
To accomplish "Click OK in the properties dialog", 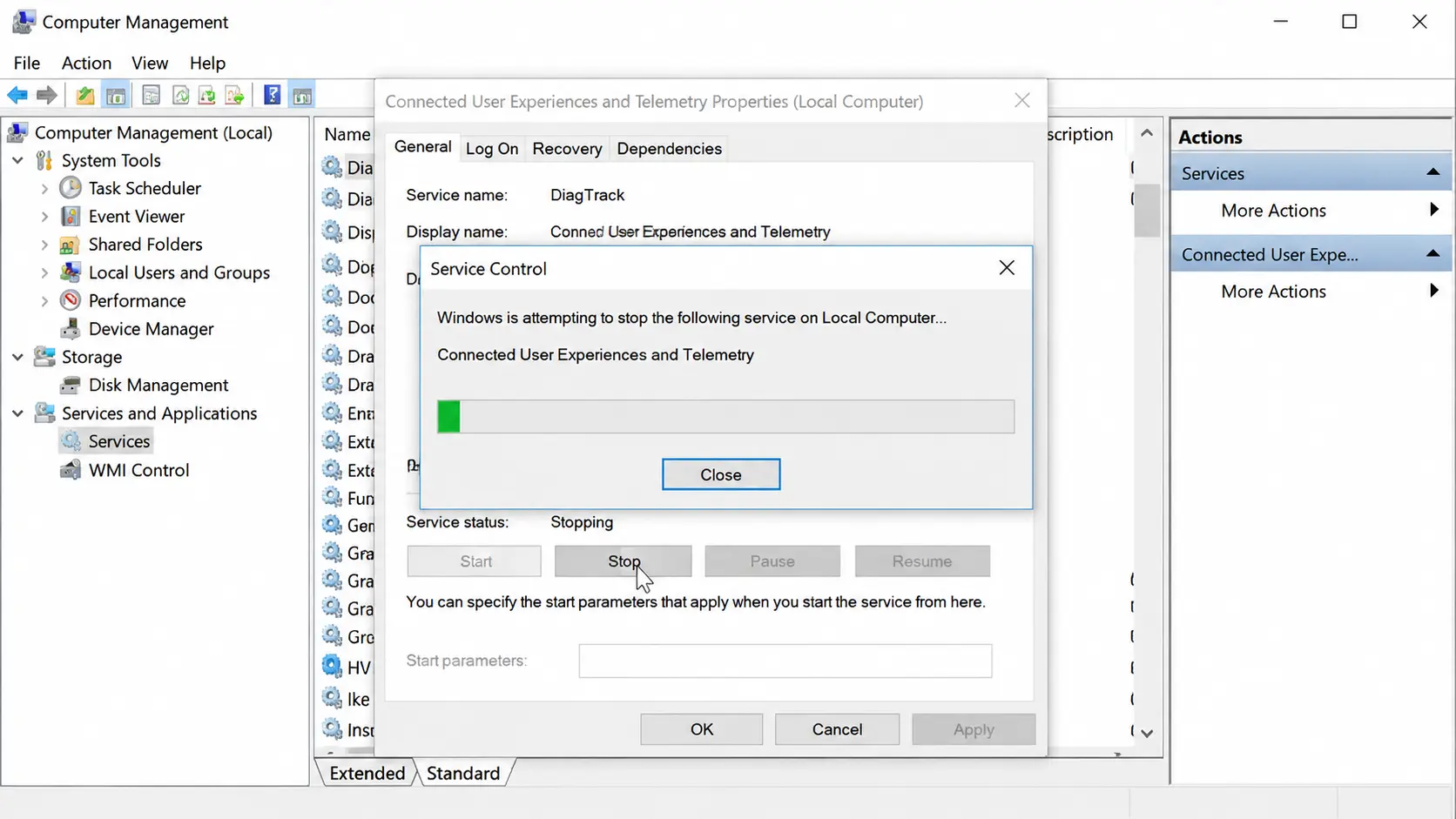I will [702, 729].
